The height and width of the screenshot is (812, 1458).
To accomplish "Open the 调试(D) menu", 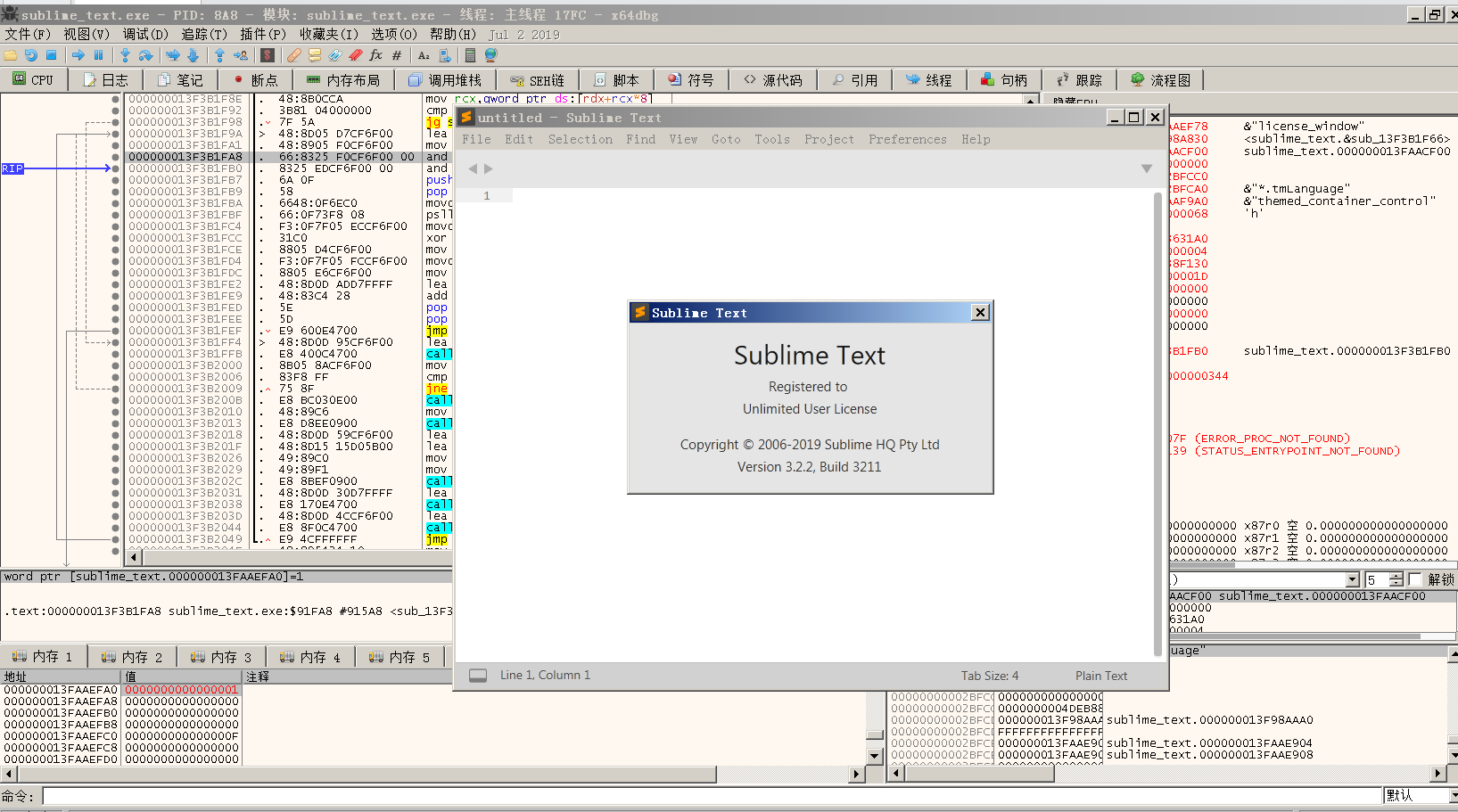I will click(145, 34).
